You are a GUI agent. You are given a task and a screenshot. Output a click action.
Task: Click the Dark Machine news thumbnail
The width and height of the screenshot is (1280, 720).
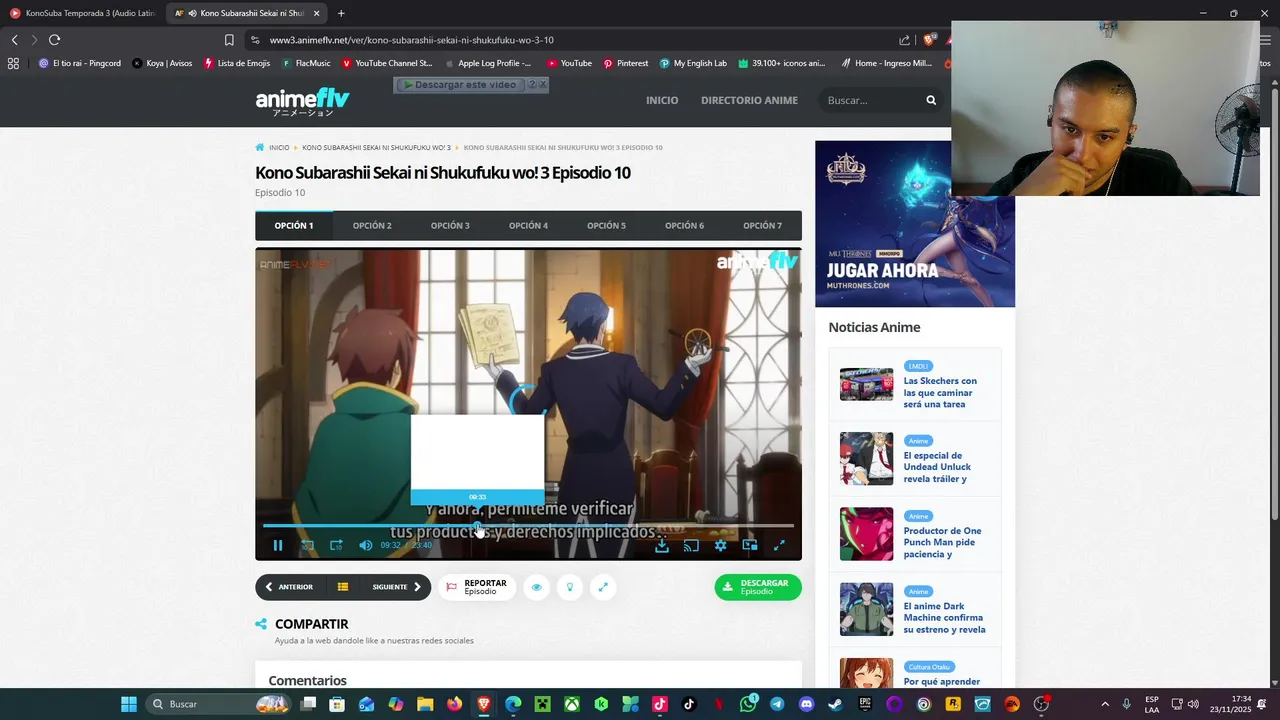[x=866, y=609]
